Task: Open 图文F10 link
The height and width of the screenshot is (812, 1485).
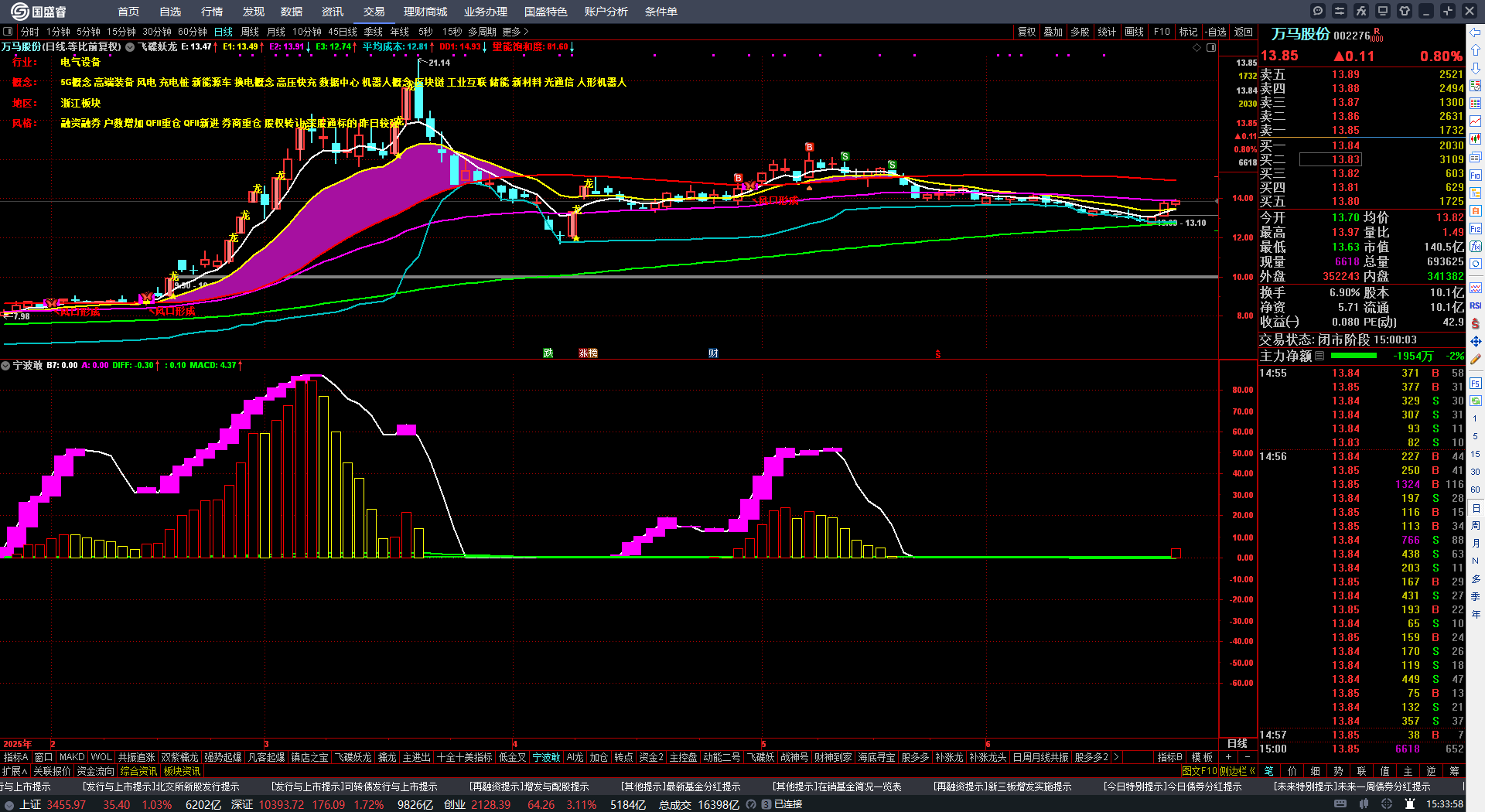Action: coord(1199,771)
